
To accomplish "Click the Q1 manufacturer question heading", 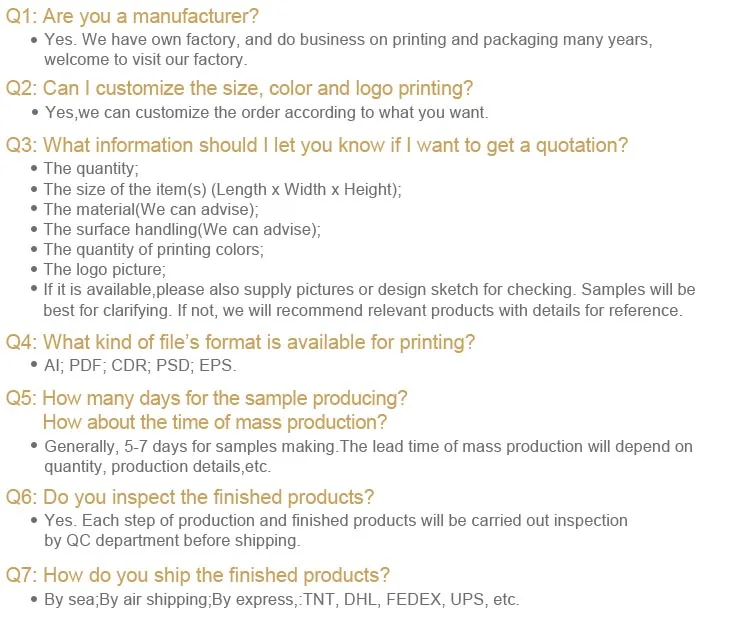I will [x=132, y=16].
